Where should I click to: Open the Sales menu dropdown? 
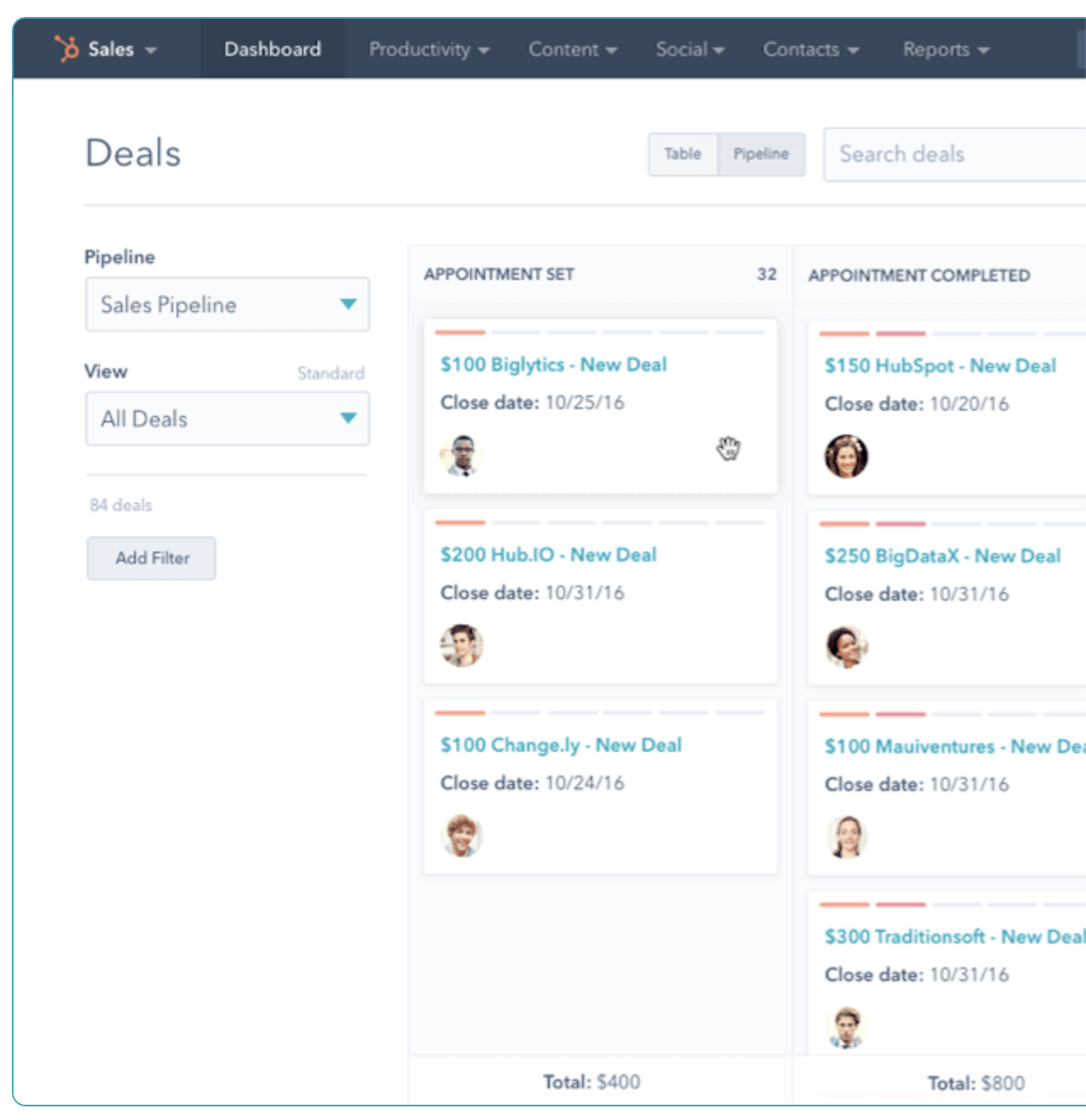[122, 49]
